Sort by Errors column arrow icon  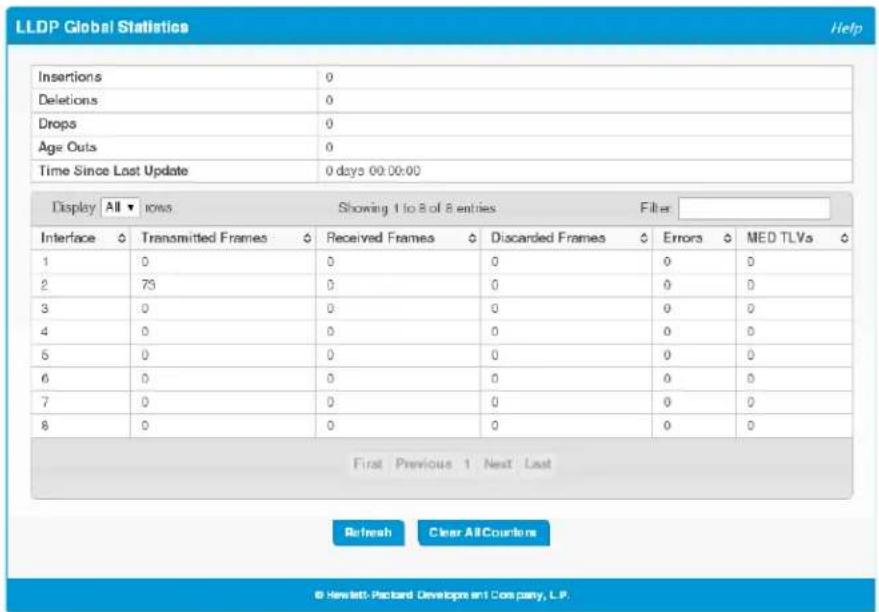[727, 238]
